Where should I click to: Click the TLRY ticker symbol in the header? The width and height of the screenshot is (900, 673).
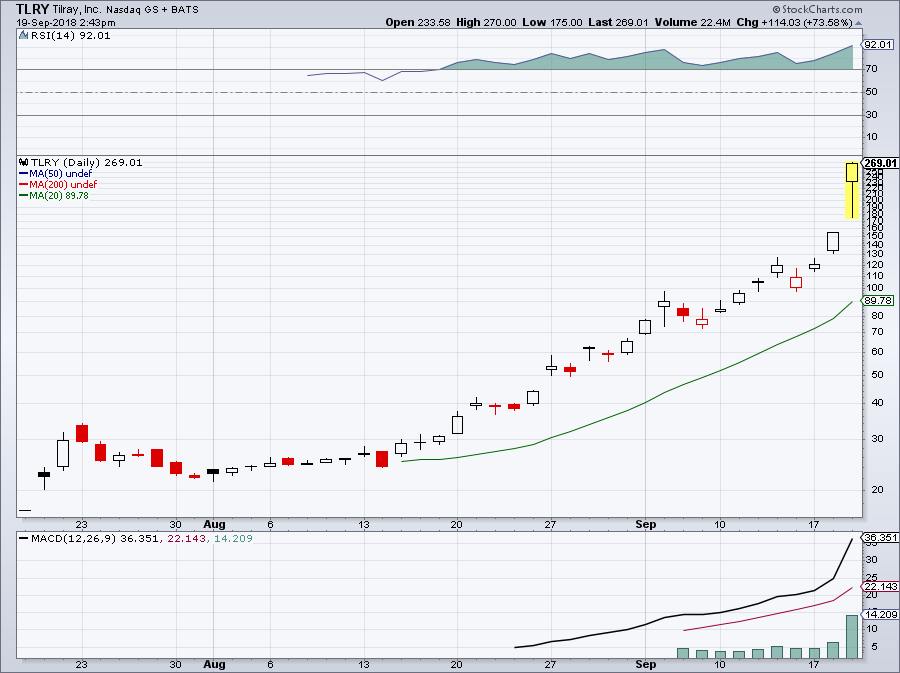tap(32, 9)
